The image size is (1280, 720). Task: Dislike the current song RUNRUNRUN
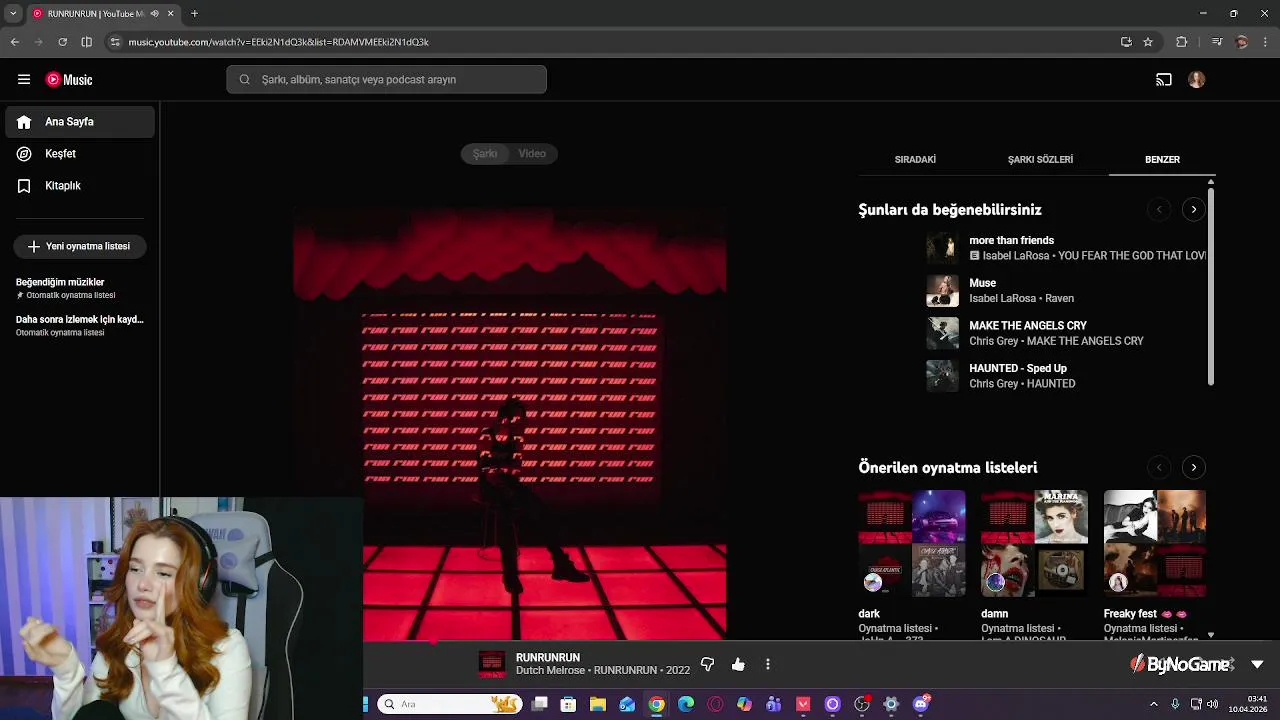[707, 664]
